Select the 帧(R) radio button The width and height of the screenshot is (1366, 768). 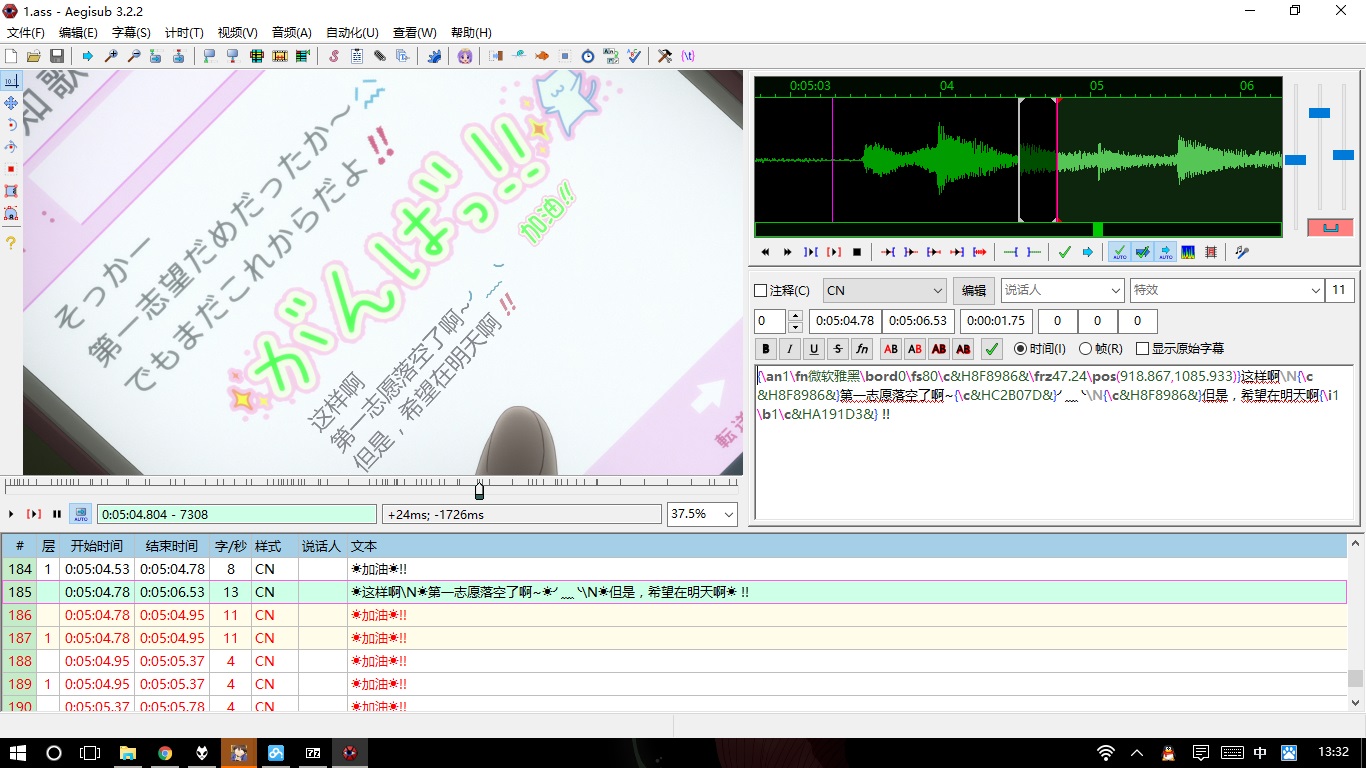coord(1086,349)
